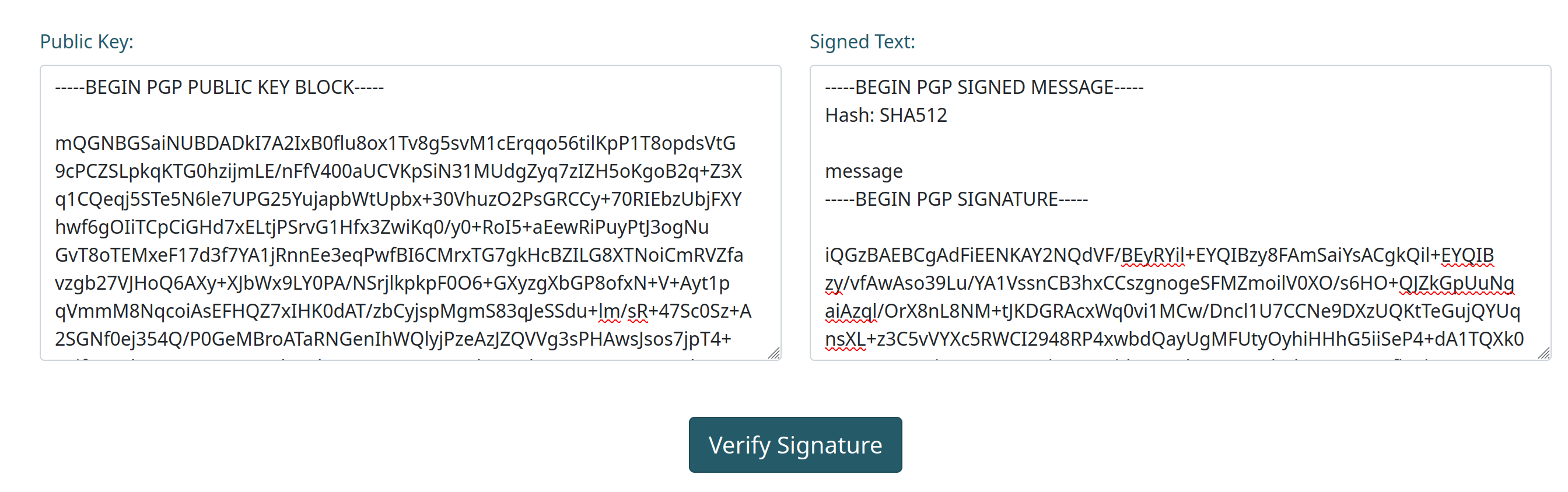The width and height of the screenshot is (1568, 492).
Task: Click the word message in signed text
Action: click(863, 171)
